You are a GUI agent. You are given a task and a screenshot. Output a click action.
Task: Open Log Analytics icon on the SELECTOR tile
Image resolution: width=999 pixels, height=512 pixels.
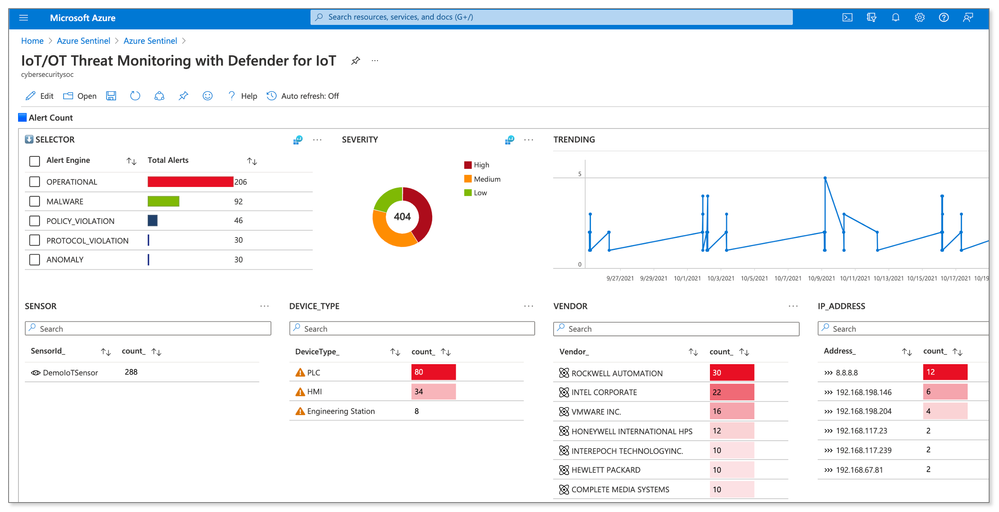tap(298, 140)
